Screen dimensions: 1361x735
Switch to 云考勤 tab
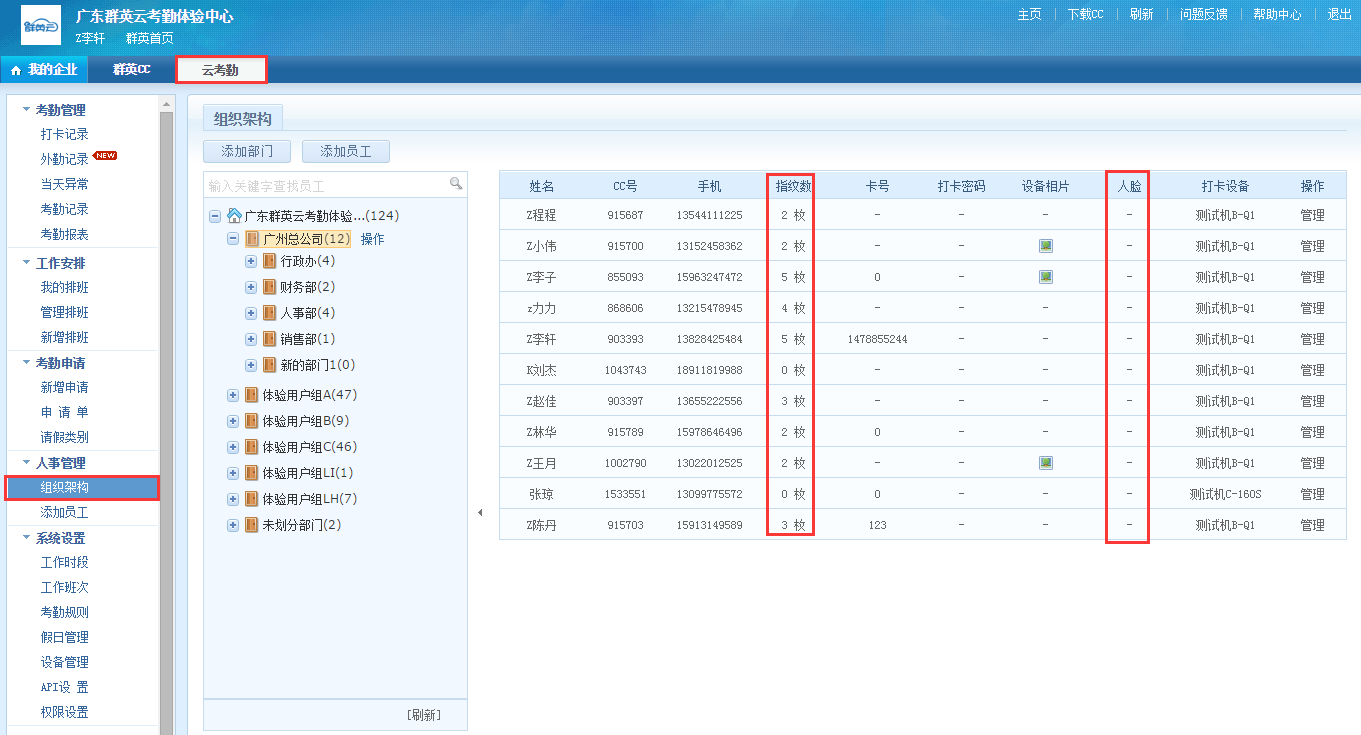221,69
